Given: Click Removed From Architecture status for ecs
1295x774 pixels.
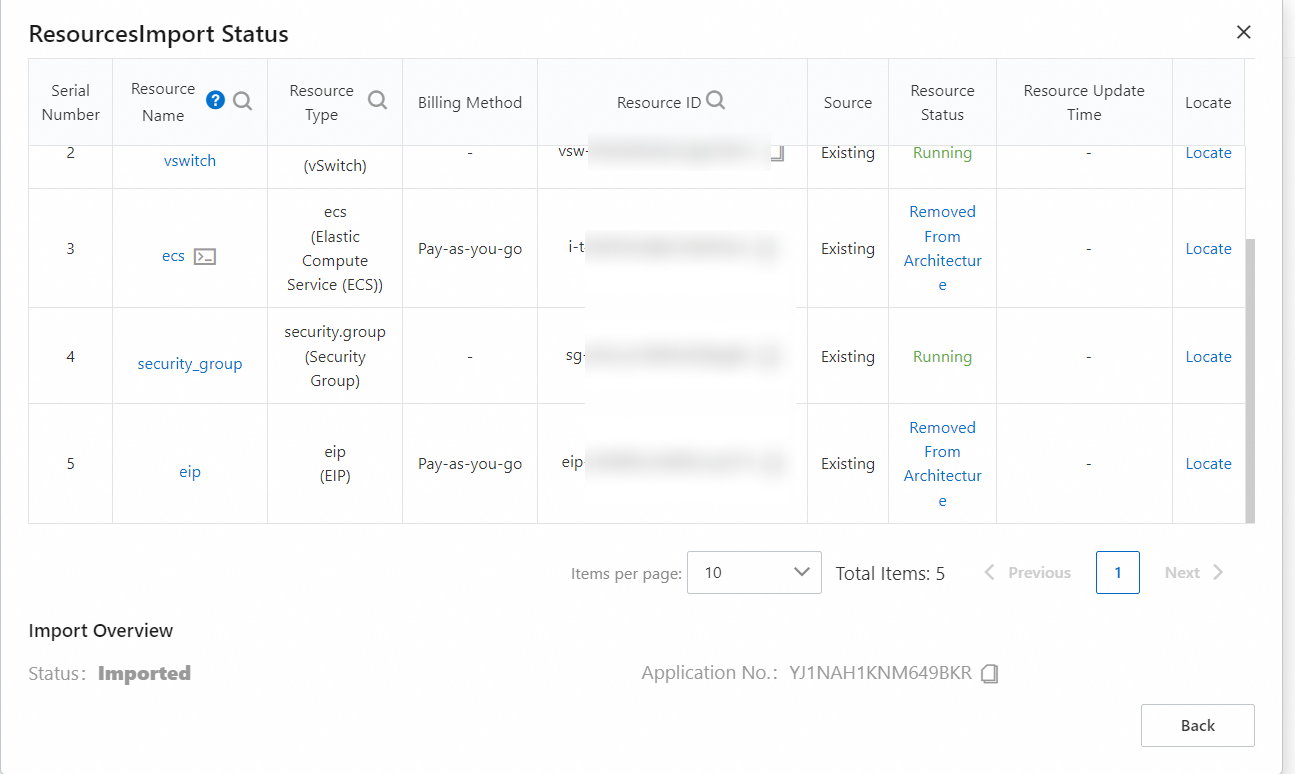Looking at the screenshot, I should [942, 249].
